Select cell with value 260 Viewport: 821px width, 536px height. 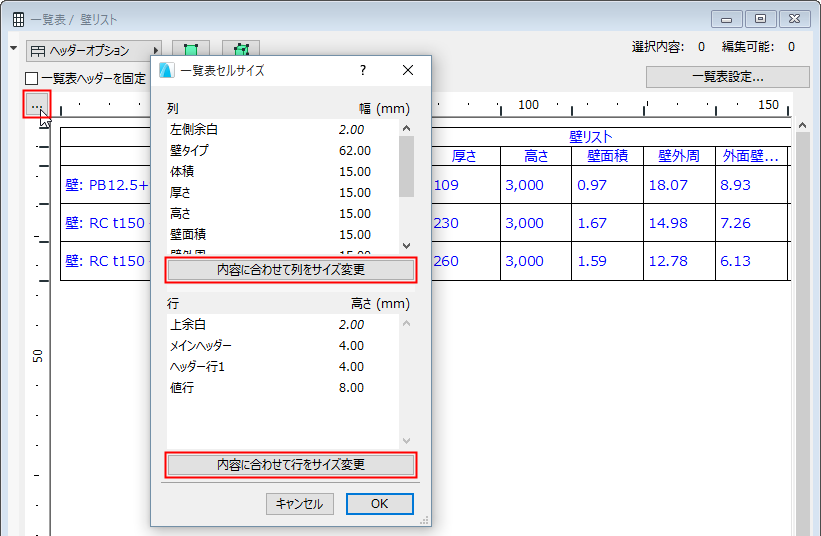pos(464,261)
